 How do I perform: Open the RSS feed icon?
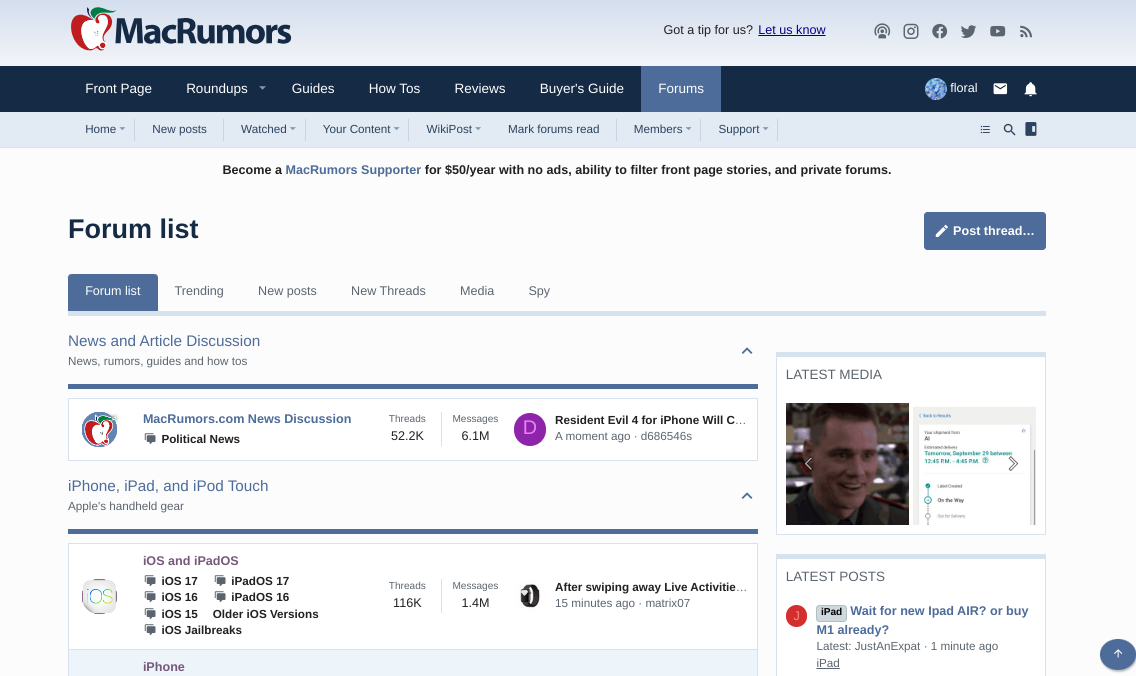point(1026,31)
